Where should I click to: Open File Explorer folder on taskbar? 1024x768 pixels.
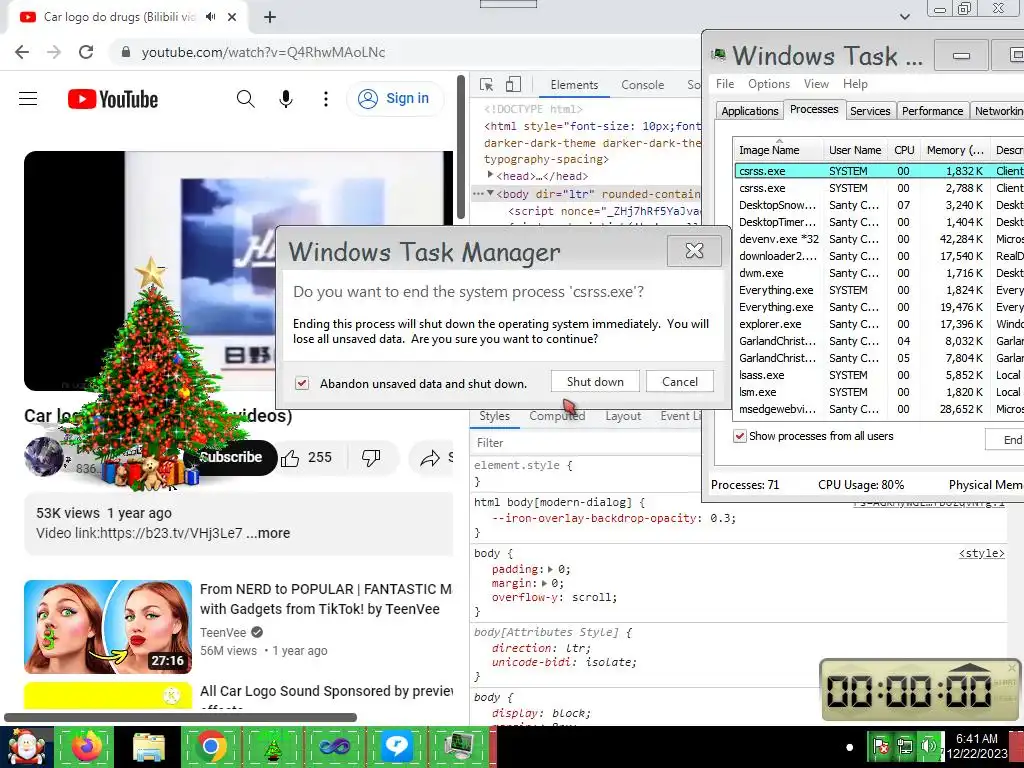[x=149, y=746]
